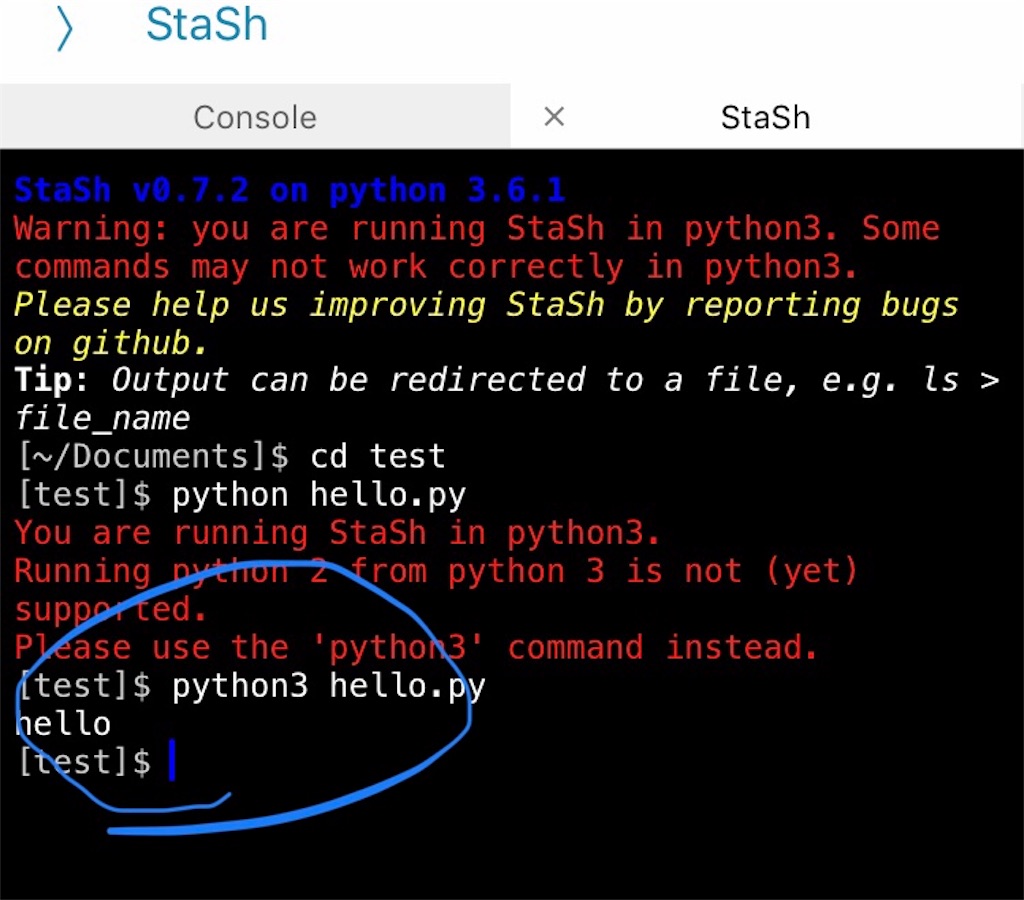Select 'Please help us improving StaSh' line
The image size is (1024, 900).
(x=487, y=305)
